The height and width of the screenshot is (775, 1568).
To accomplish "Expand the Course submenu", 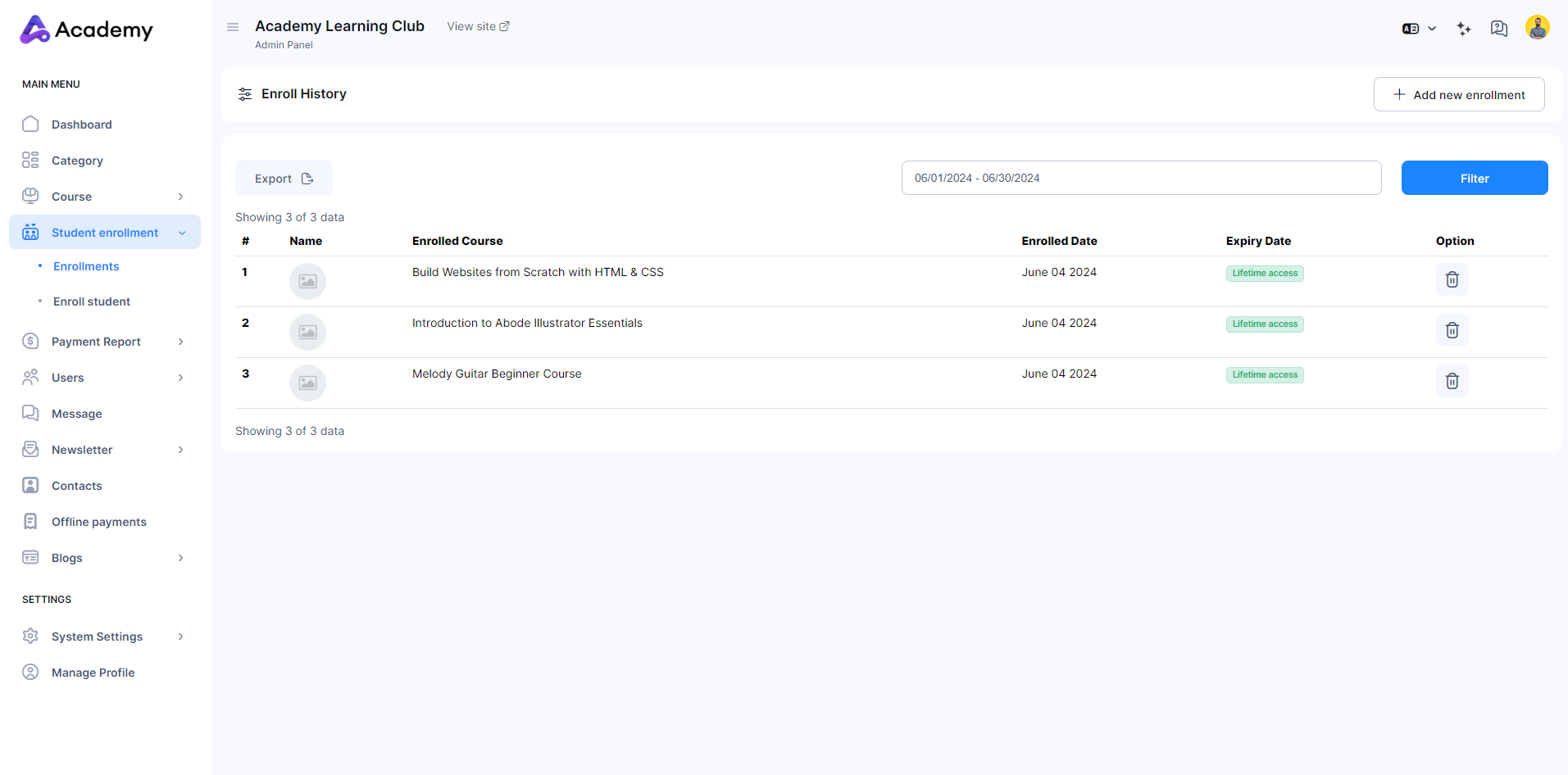I will [180, 197].
